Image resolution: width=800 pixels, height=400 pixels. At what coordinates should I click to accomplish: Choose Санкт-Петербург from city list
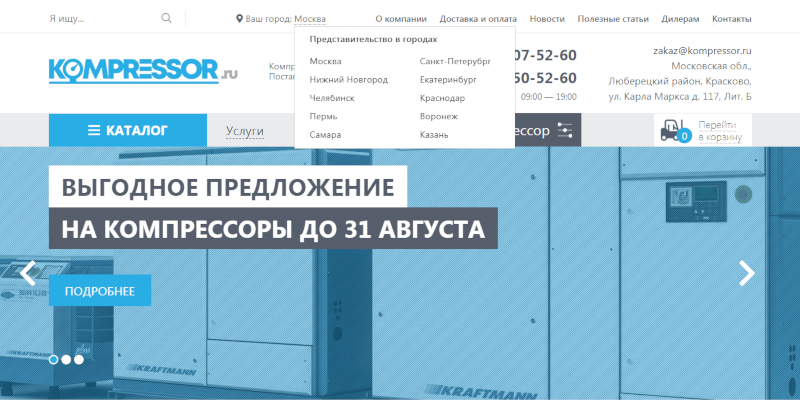(455, 62)
